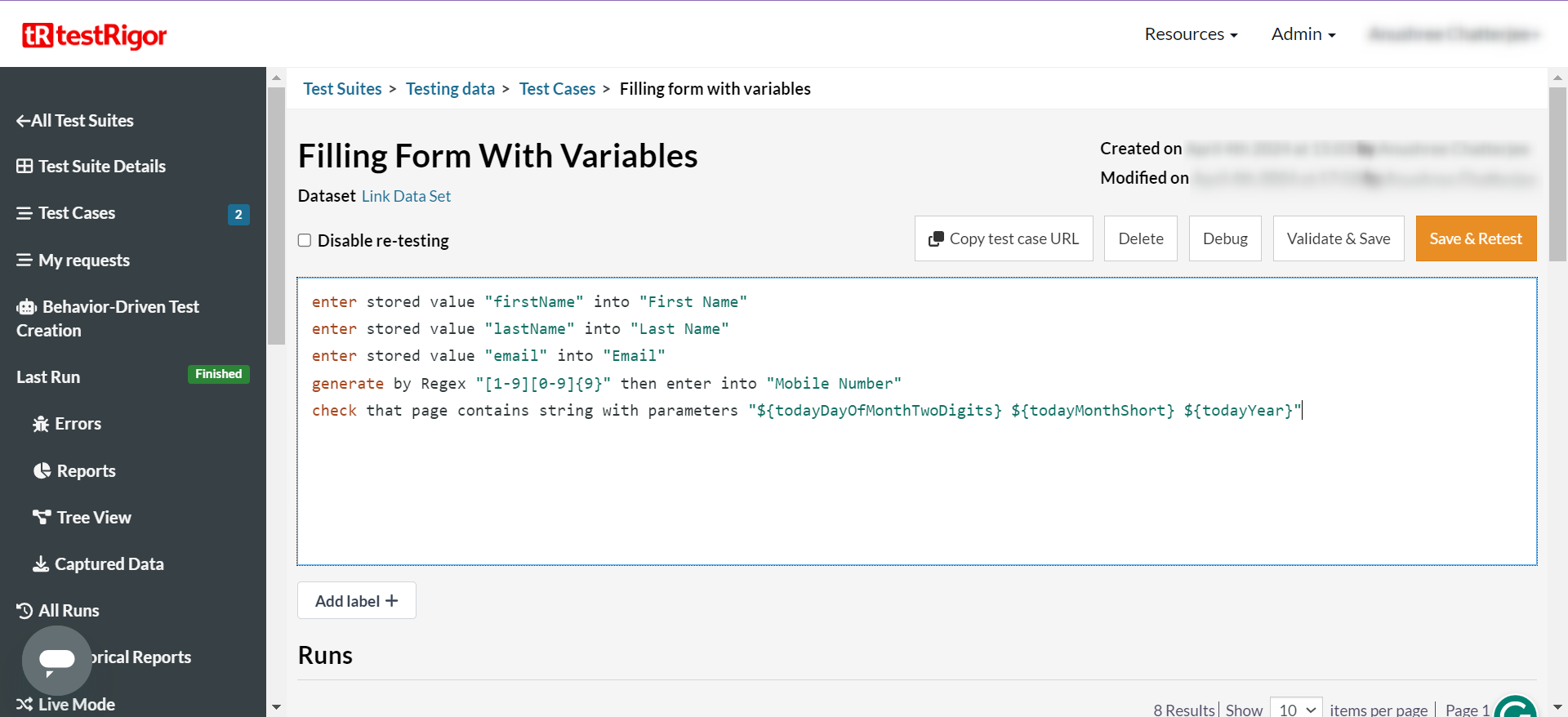
Task: Click Captured Data download icon
Action: pyautogui.click(x=41, y=564)
